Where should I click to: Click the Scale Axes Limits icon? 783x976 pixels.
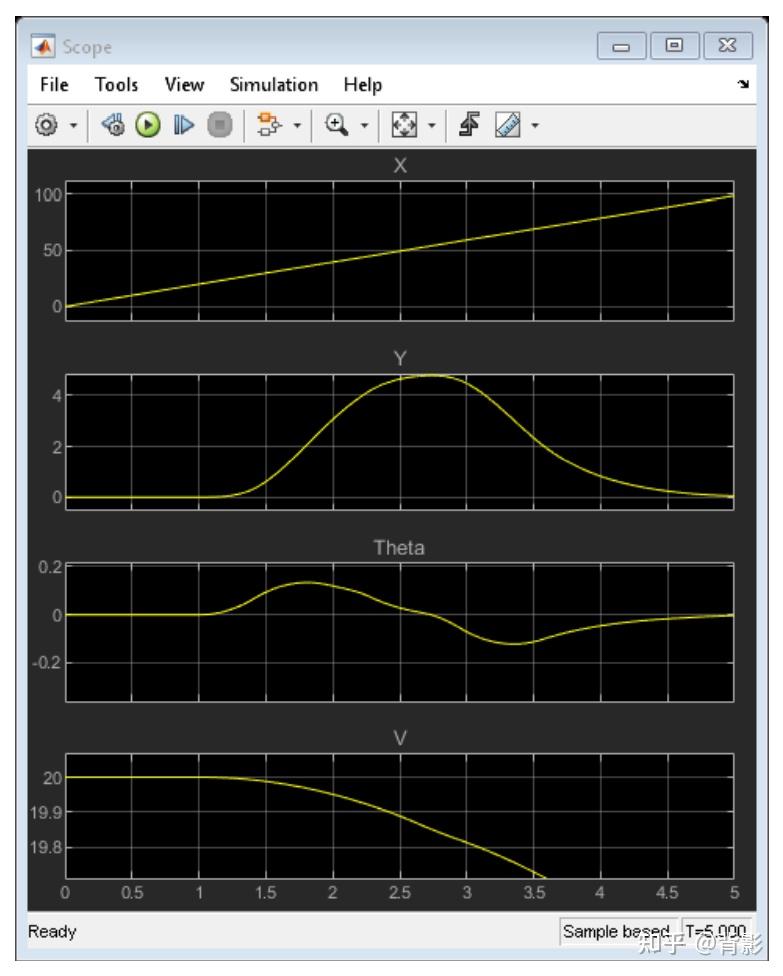(404, 124)
